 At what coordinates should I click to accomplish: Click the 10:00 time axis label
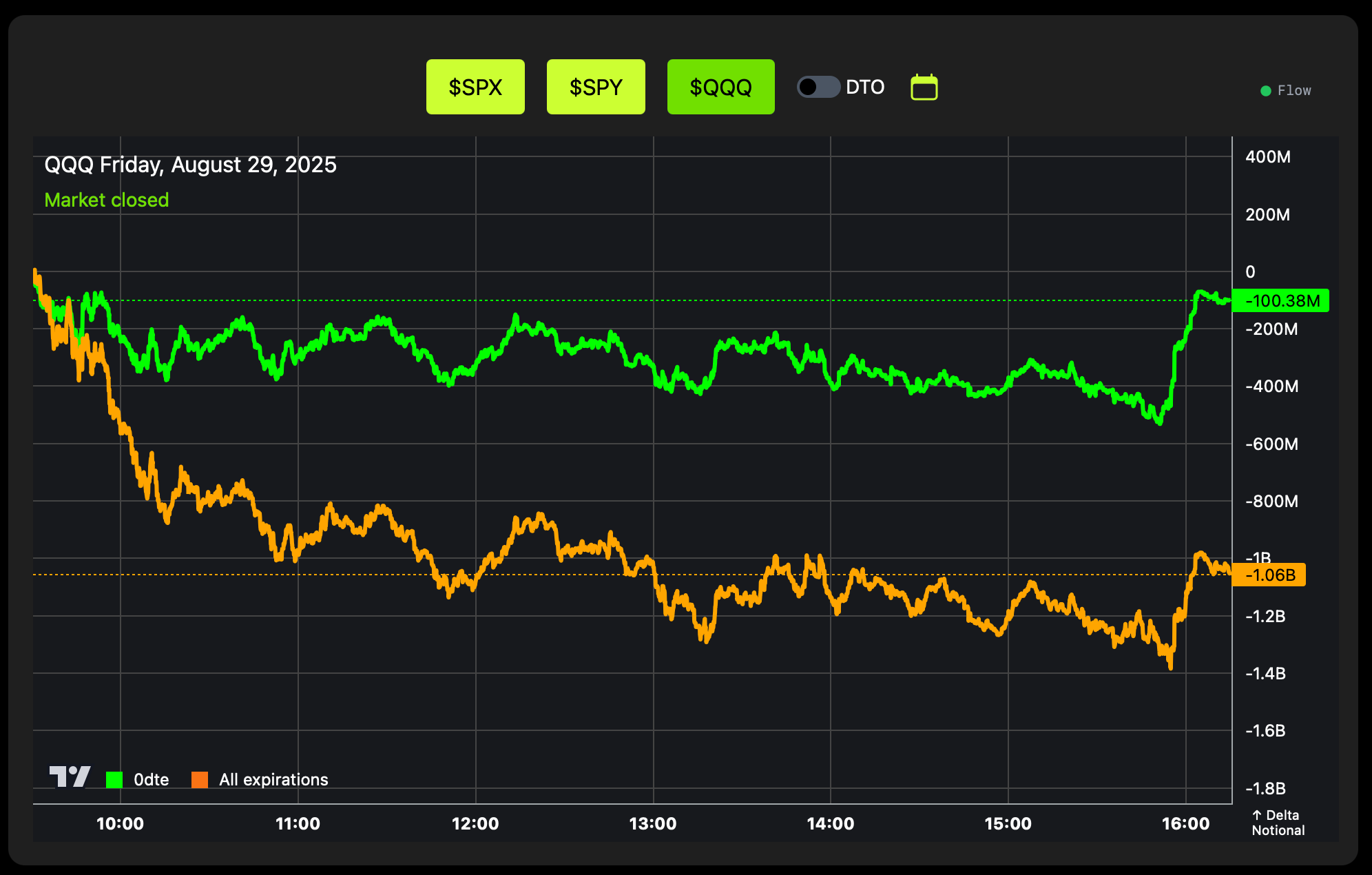(120, 823)
